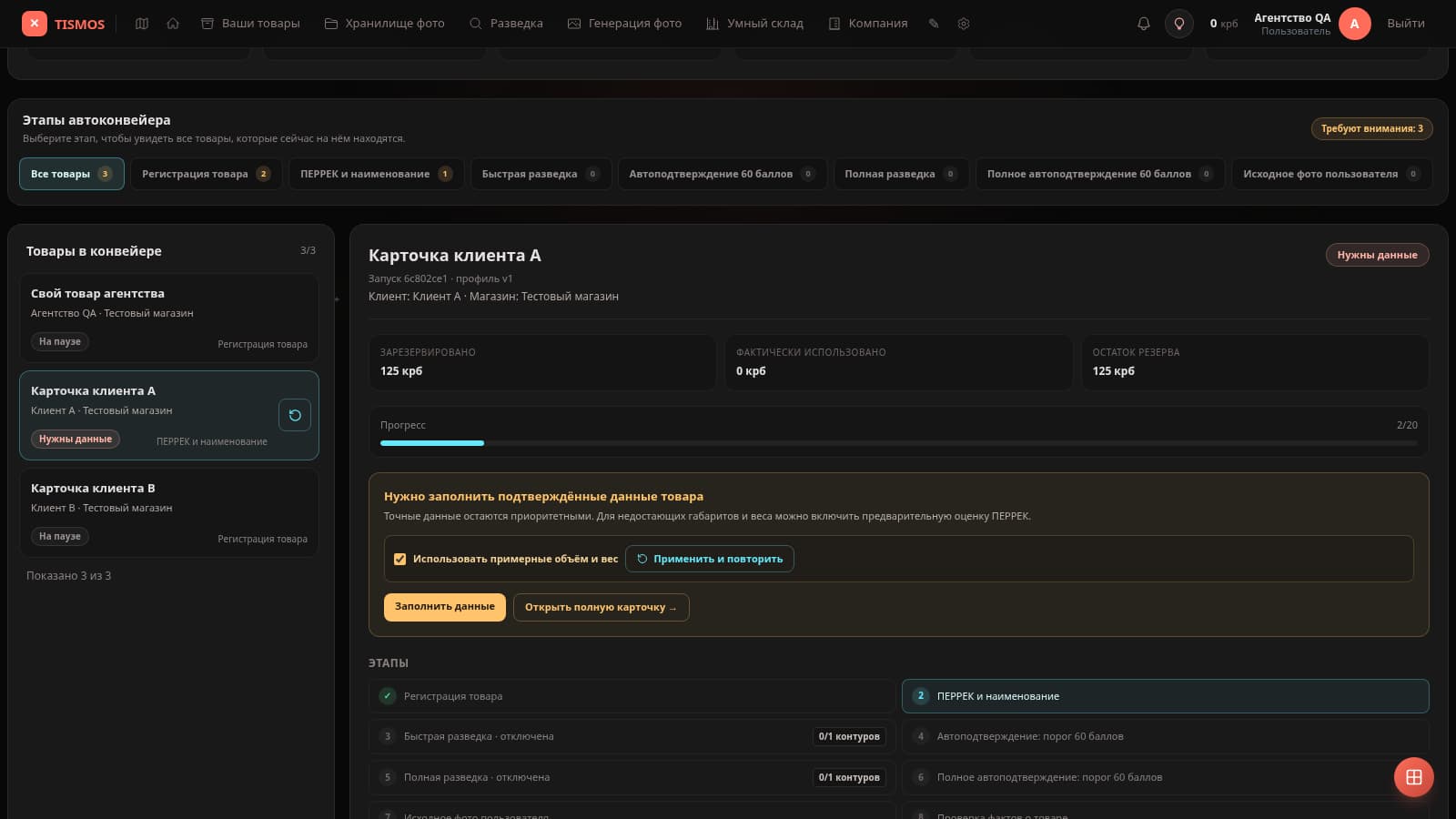
Task: Click highlighted stage 2 ПЕРРЕК и наименование
Action: tap(1166, 696)
